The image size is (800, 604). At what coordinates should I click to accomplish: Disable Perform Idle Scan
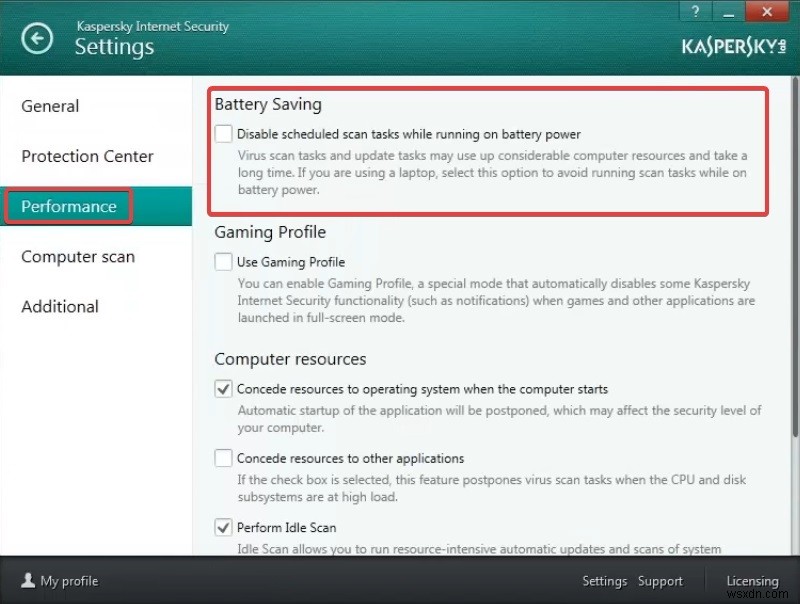222,527
